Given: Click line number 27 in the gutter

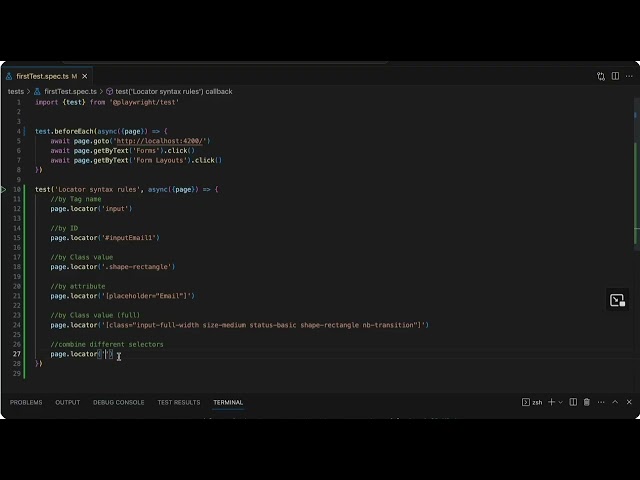Looking at the screenshot, I should pyautogui.click(x=17, y=354).
